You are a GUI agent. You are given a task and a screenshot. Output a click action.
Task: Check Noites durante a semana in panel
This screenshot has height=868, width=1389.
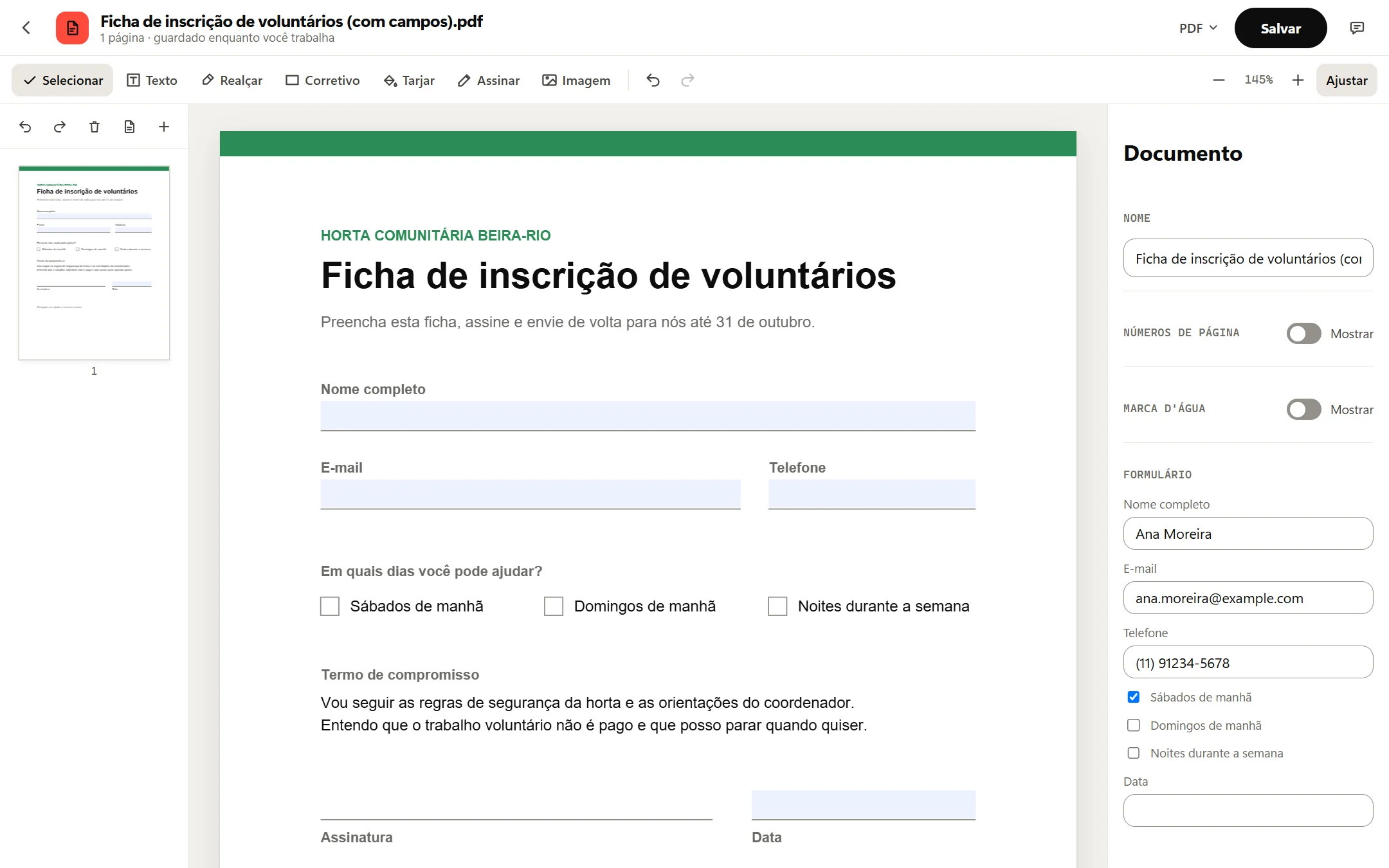pyautogui.click(x=1134, y=753)
